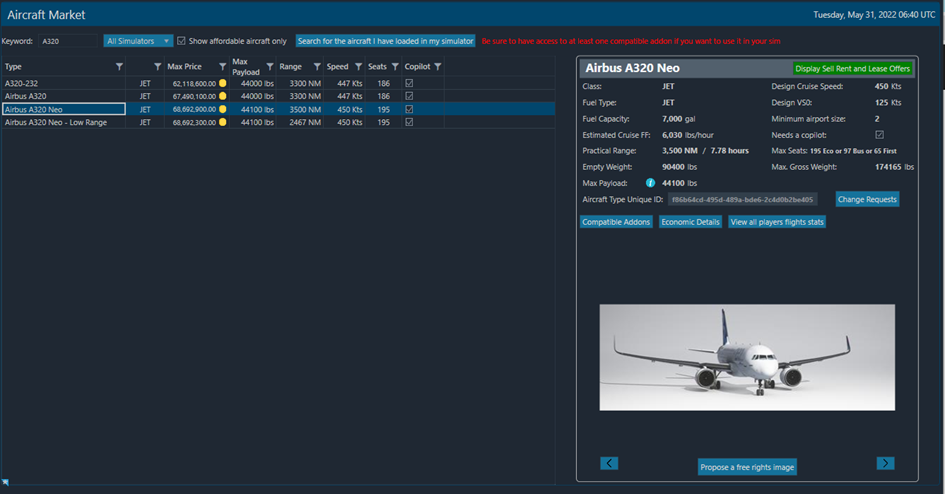
Task: Click range value 2467 NM
Action: click(x=306, y=122)
